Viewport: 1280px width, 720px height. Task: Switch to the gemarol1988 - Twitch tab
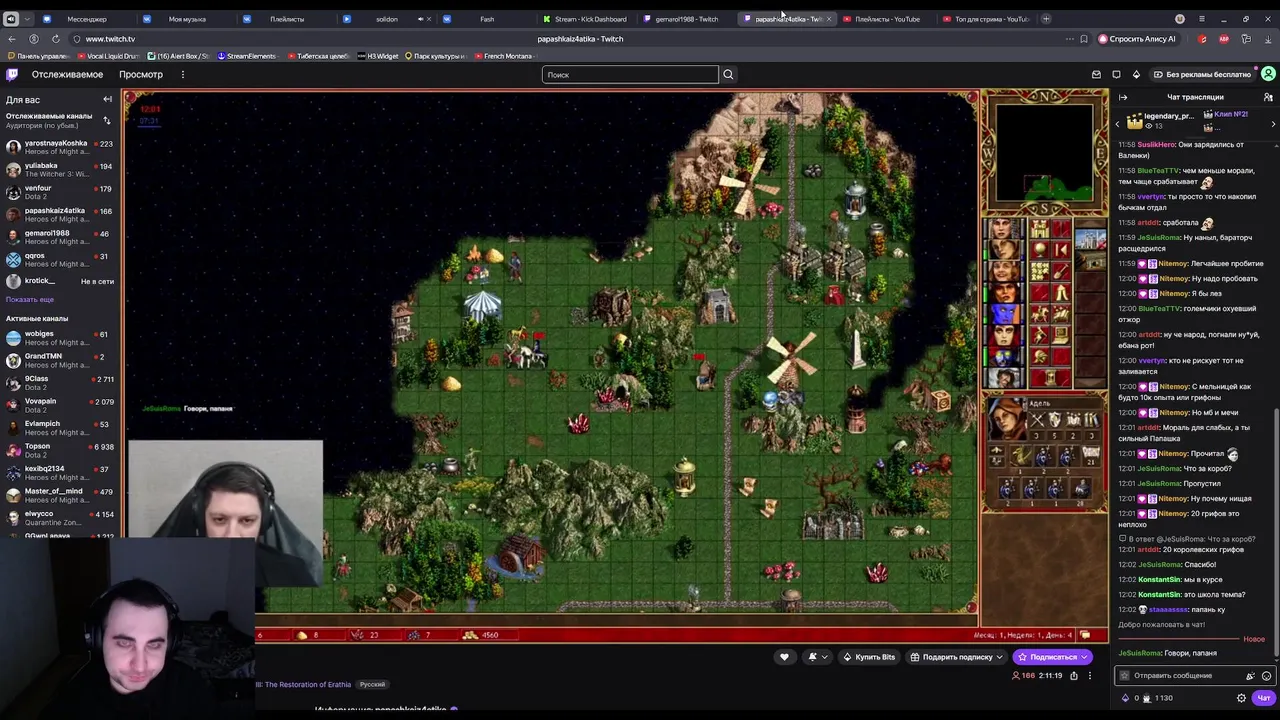pyautogui.click(x=687, y=19)
